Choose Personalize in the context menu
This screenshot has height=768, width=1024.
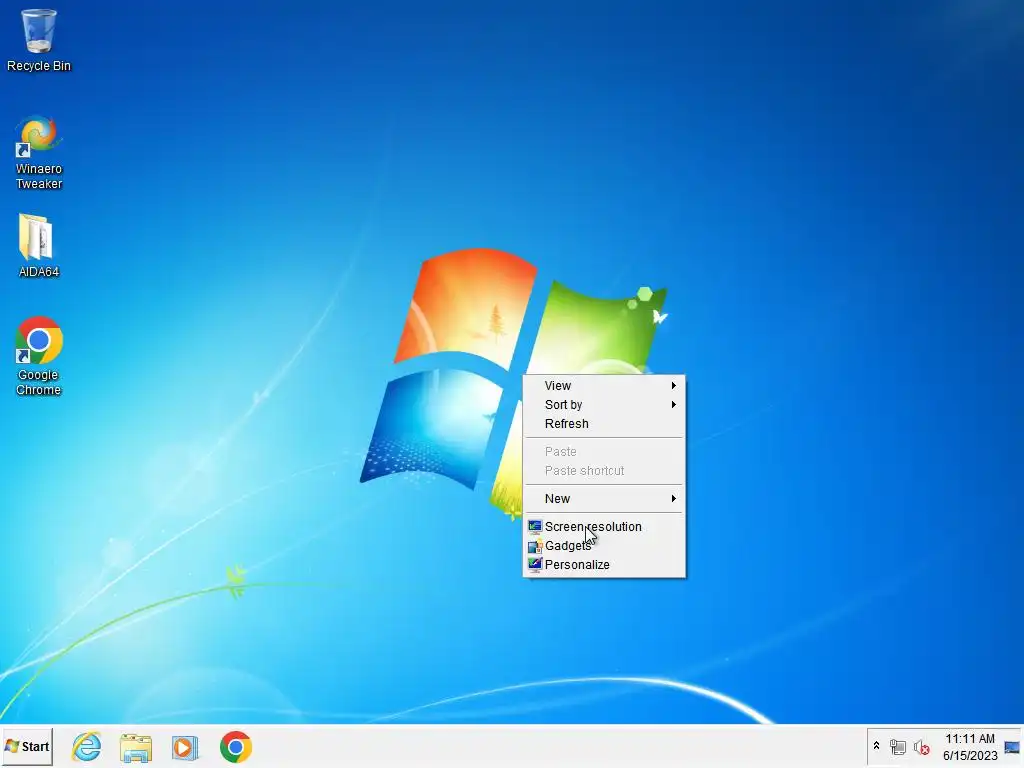click(604, 565)
